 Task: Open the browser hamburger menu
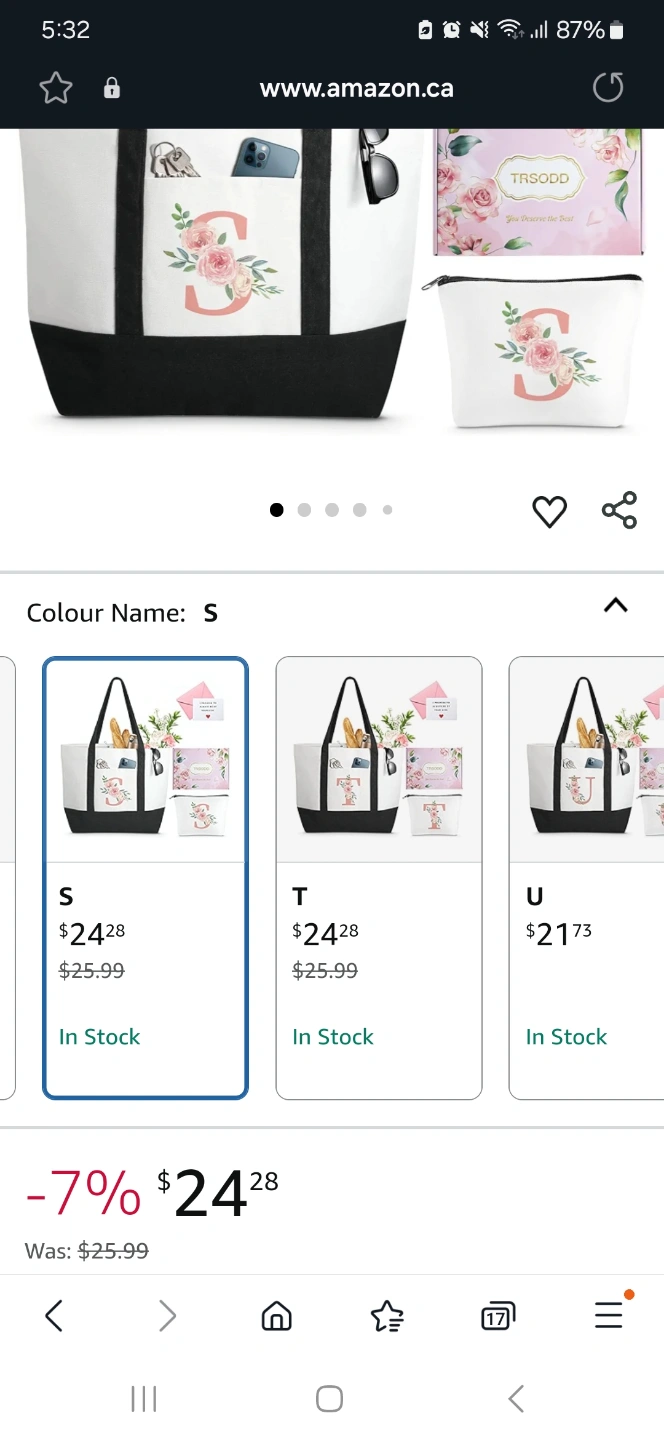tap(608, 1316)
